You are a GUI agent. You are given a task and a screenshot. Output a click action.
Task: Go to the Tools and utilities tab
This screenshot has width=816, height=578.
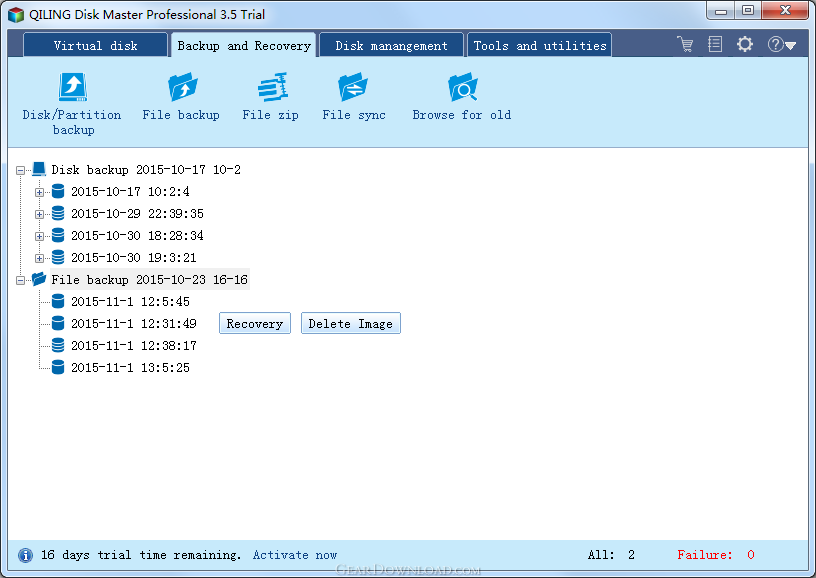(540, 45)
